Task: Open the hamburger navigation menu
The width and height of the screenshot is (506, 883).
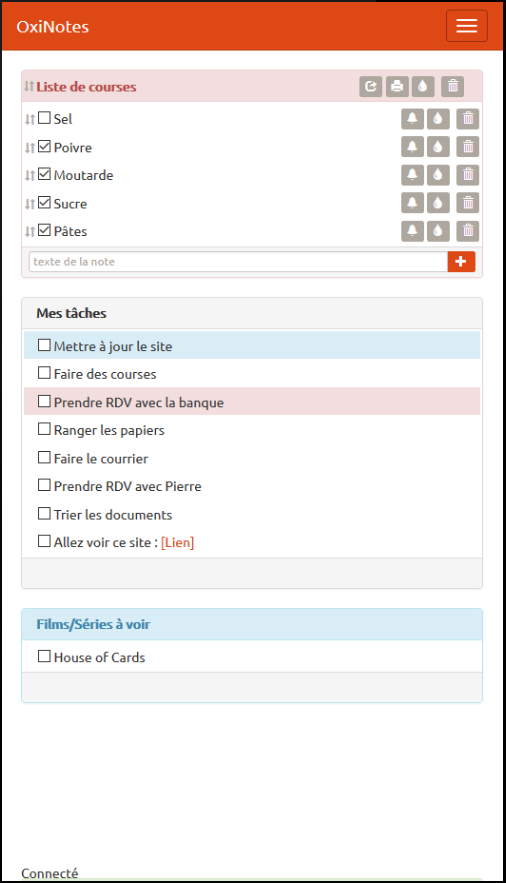Action: (467, 26)
